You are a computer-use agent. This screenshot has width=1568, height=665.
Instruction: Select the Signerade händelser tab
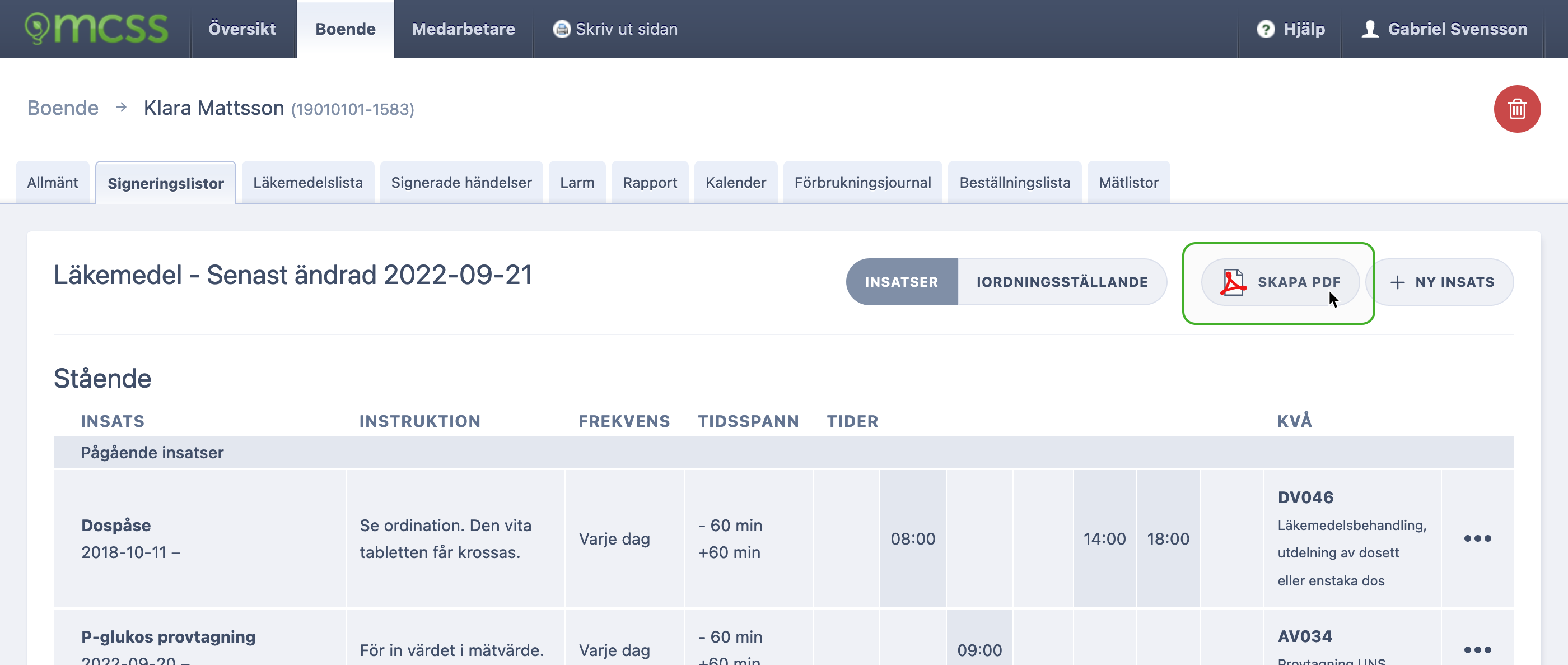[x=461, y=182]
